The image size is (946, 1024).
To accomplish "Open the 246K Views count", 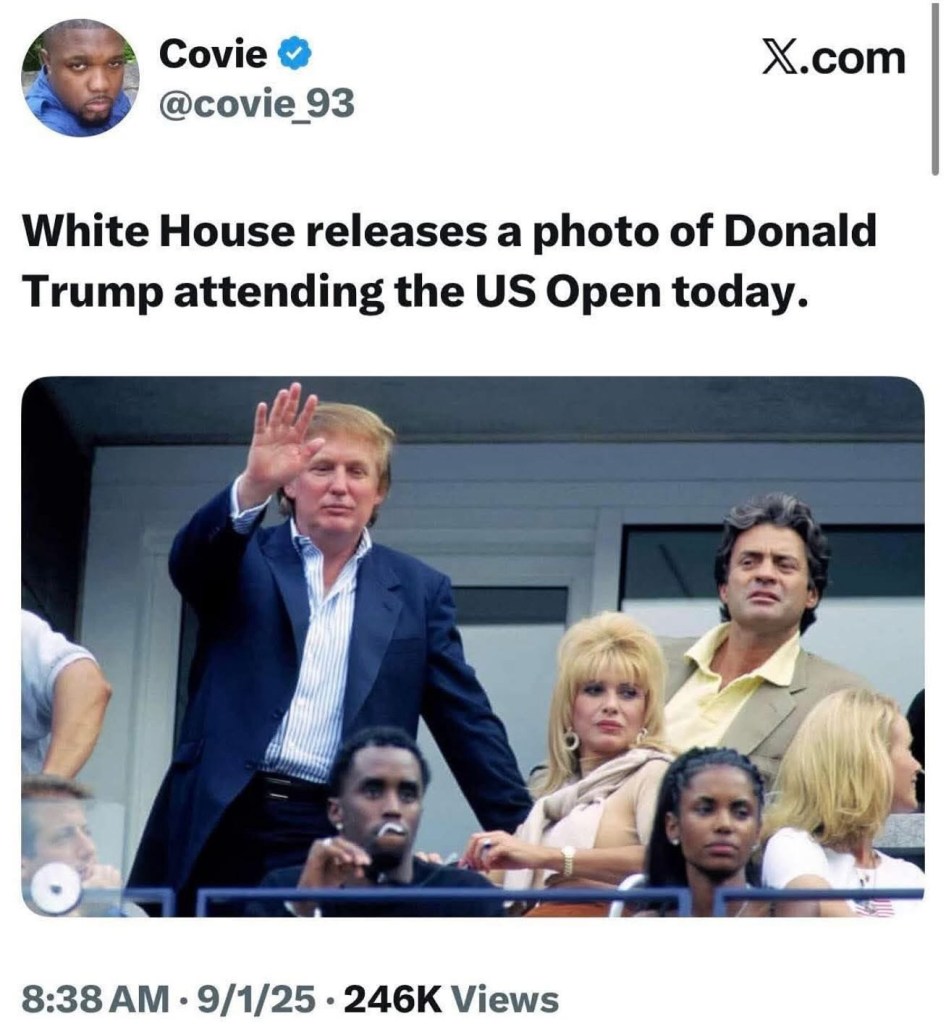I will (452, 999).
